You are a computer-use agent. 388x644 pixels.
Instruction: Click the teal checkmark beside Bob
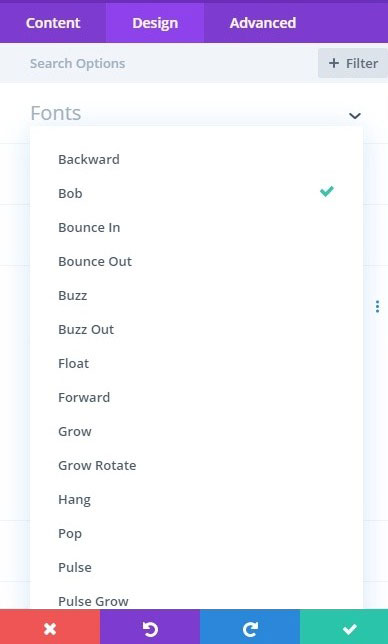(327, 191)
